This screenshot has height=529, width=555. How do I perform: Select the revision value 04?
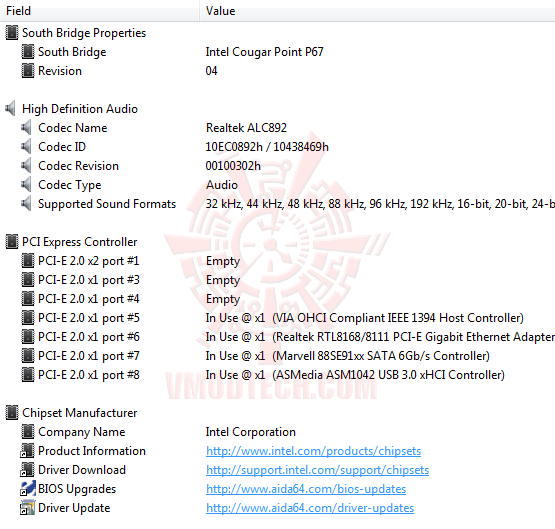[211, 71]
